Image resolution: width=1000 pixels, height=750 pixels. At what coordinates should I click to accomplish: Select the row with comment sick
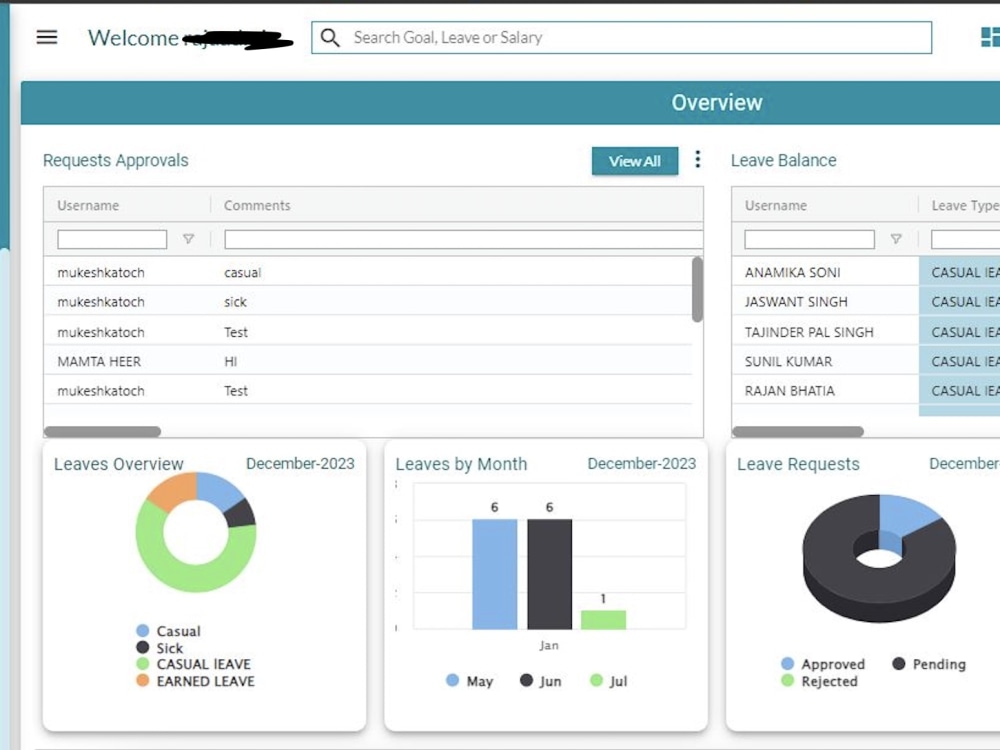(x=368, y=302)
